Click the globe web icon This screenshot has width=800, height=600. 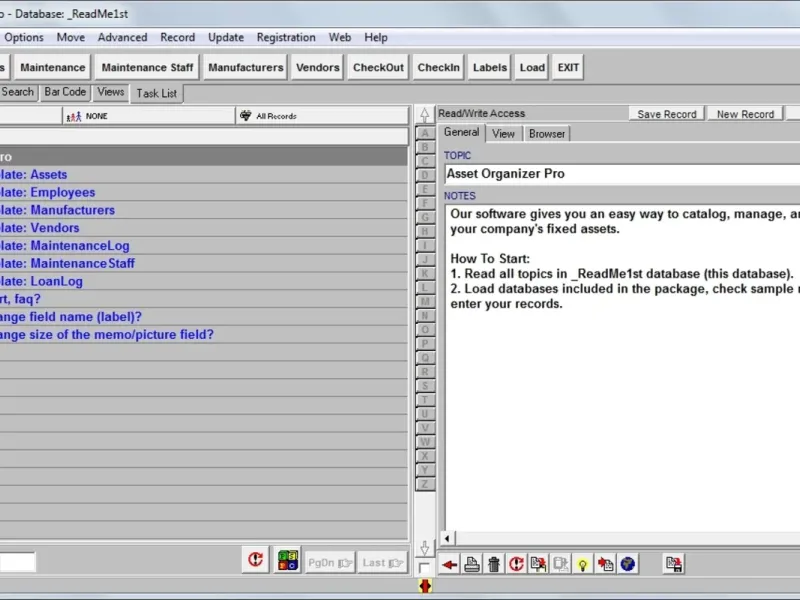point(628,564)
